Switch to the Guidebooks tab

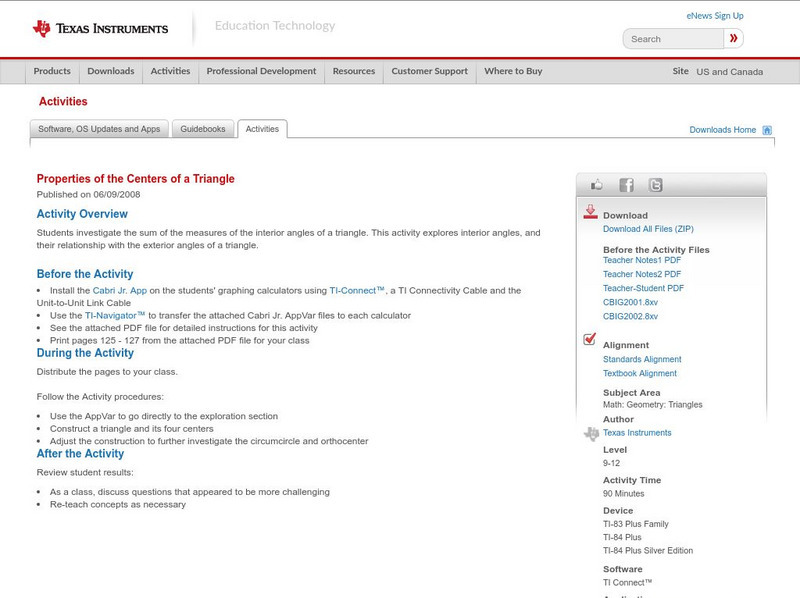203,129
